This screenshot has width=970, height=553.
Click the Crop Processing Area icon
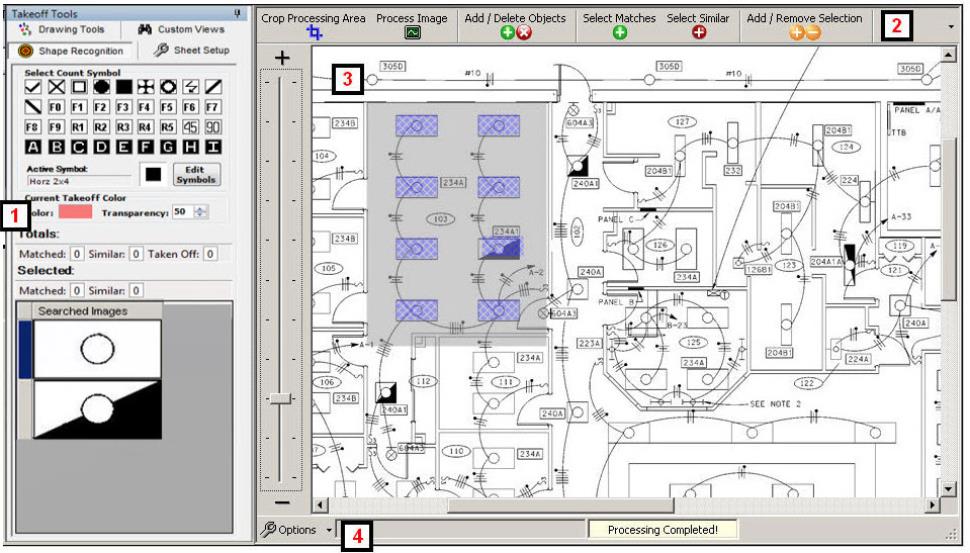pyautogui.click(x=315, y=33)
